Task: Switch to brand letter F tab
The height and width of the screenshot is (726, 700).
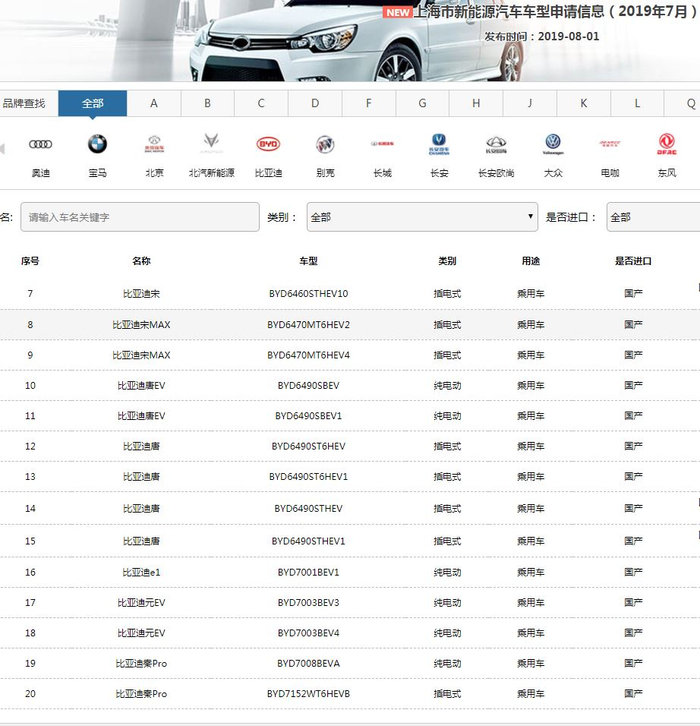Action: pos(369,103)
